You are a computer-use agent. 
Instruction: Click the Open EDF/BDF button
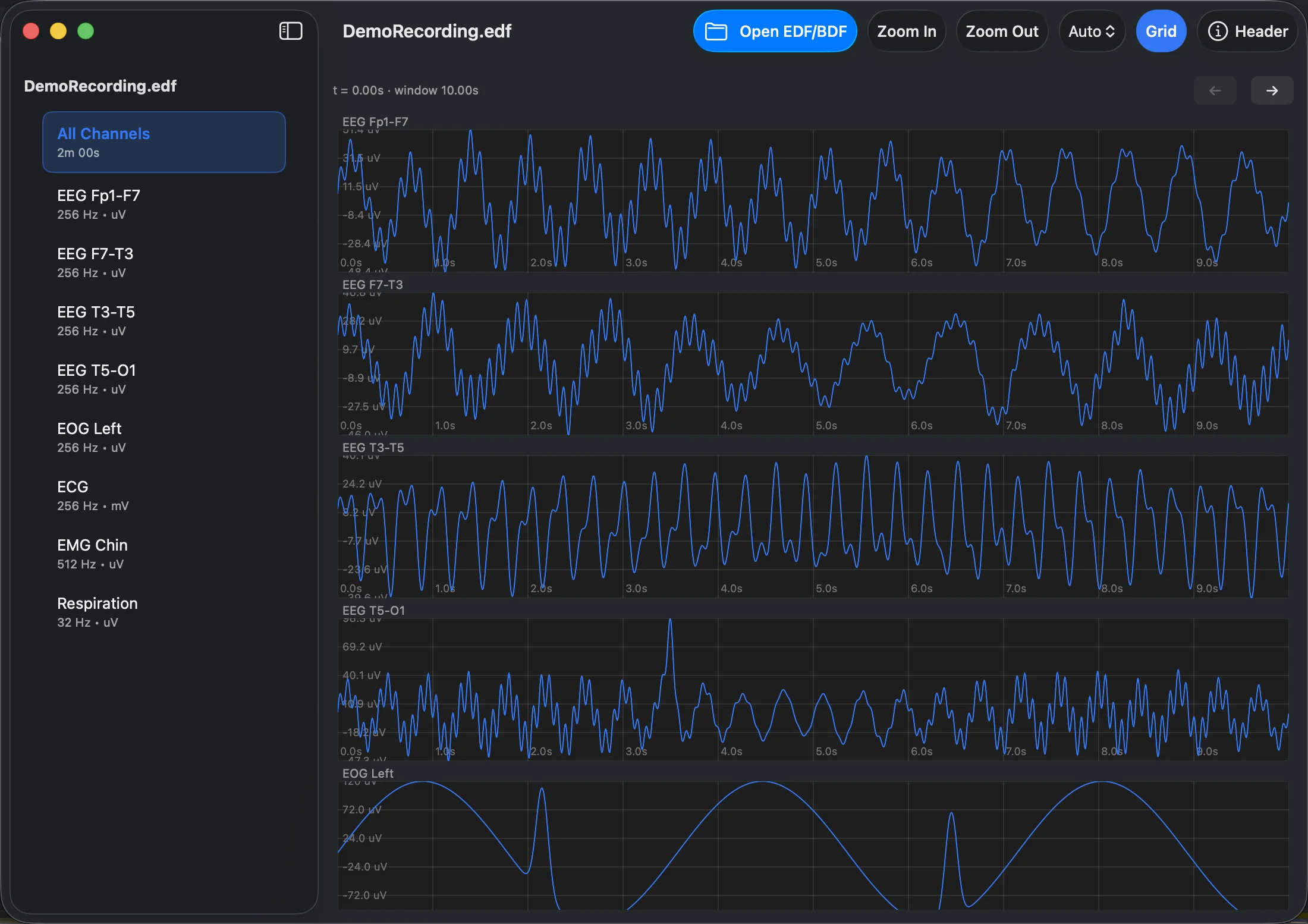point(775,31)
